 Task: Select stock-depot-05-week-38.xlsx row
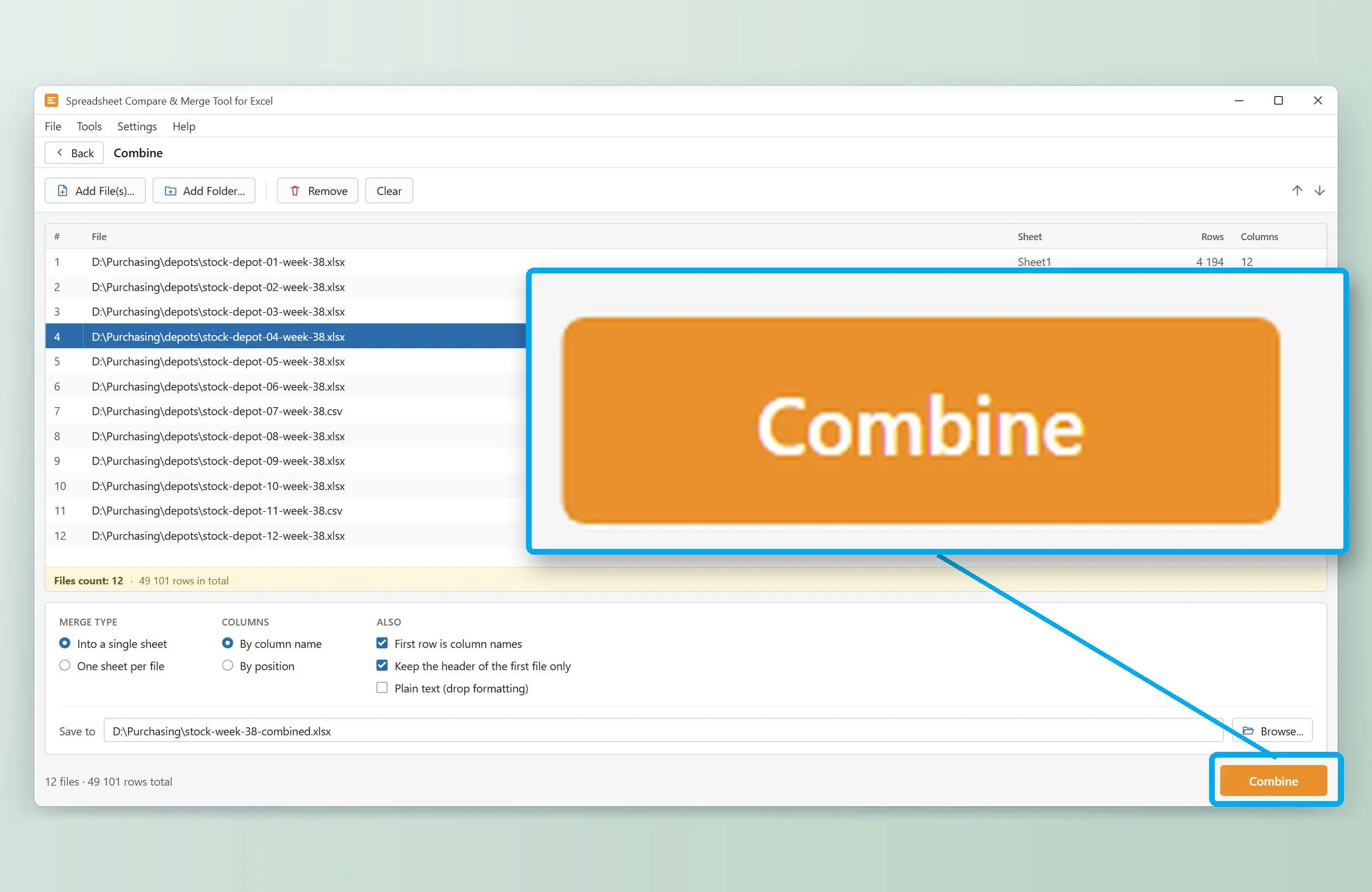pyautogui.click(x=285, y=361)
